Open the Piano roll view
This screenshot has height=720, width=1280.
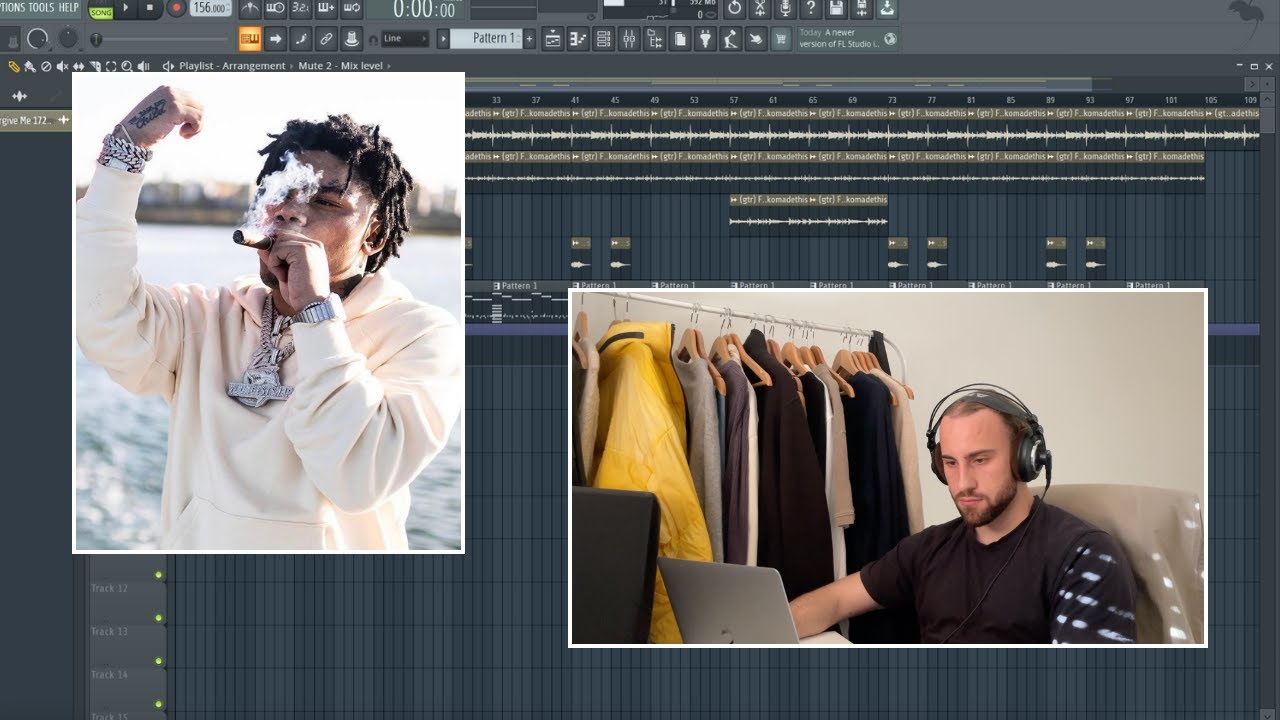click(x=578, y=39)
